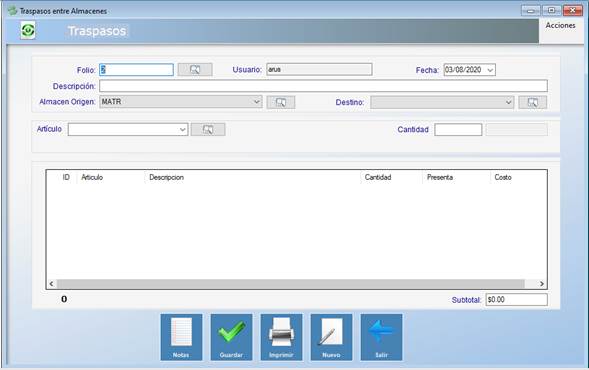Click the Notas notepad button

[181, 337]
